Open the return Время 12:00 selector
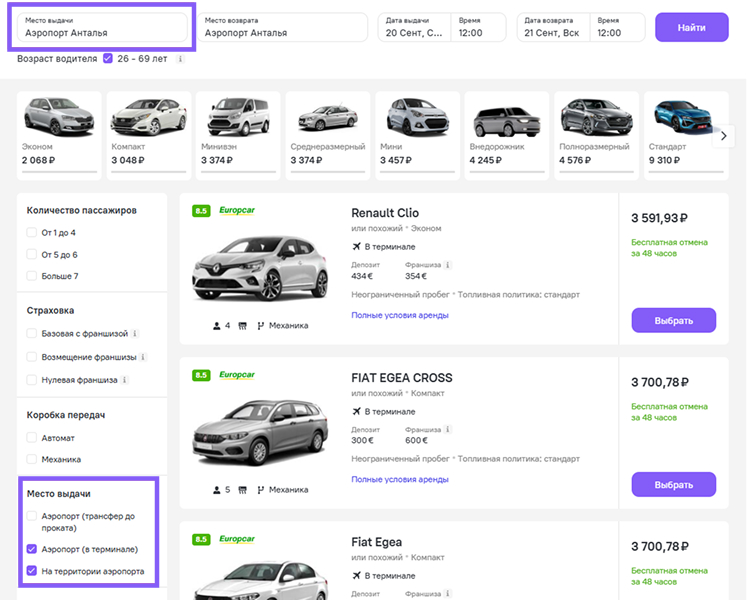The image size is (747, 600). (x=617, y=28)
